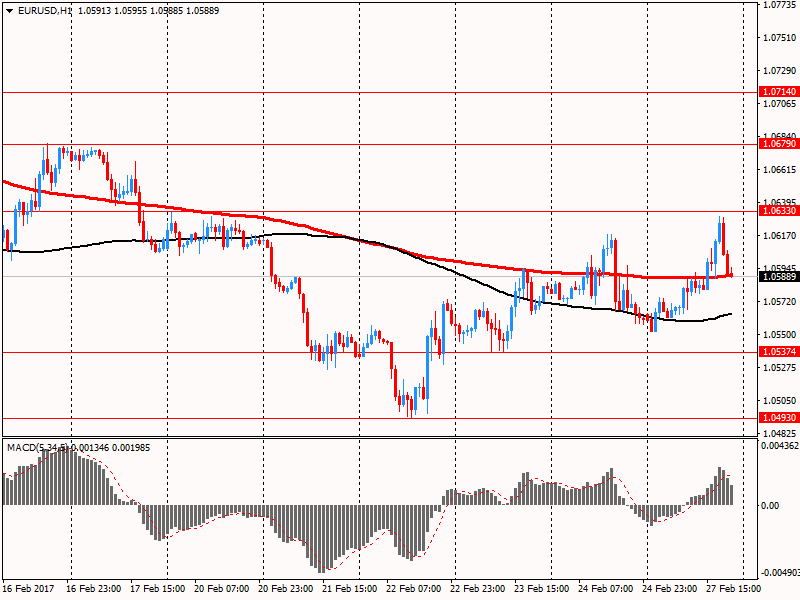Select the 1.04930 red price level label
The height and width of the screenshot is (600, 800).
pyautogui.click(x=779, y=418)
